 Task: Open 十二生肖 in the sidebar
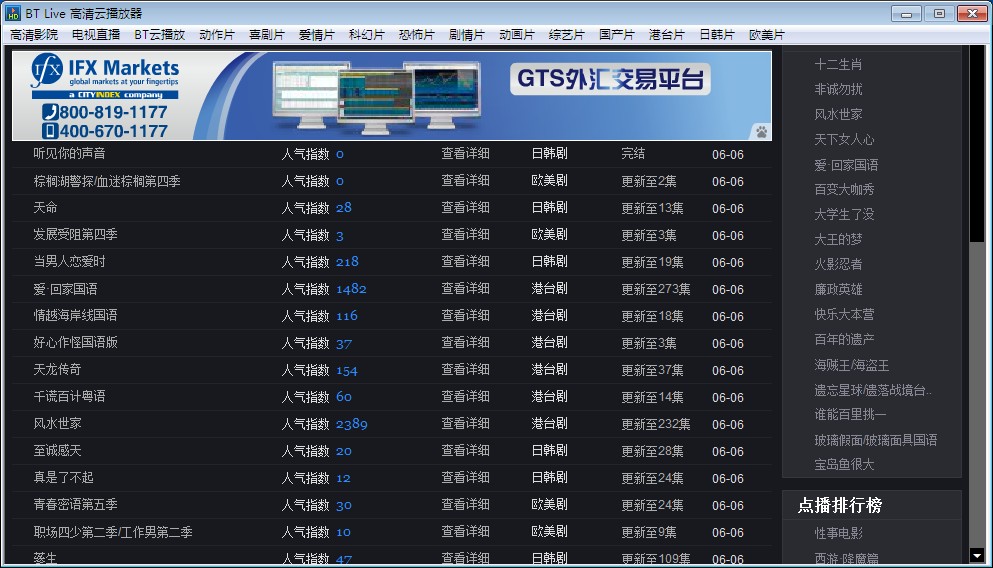[x=838, y=64]
